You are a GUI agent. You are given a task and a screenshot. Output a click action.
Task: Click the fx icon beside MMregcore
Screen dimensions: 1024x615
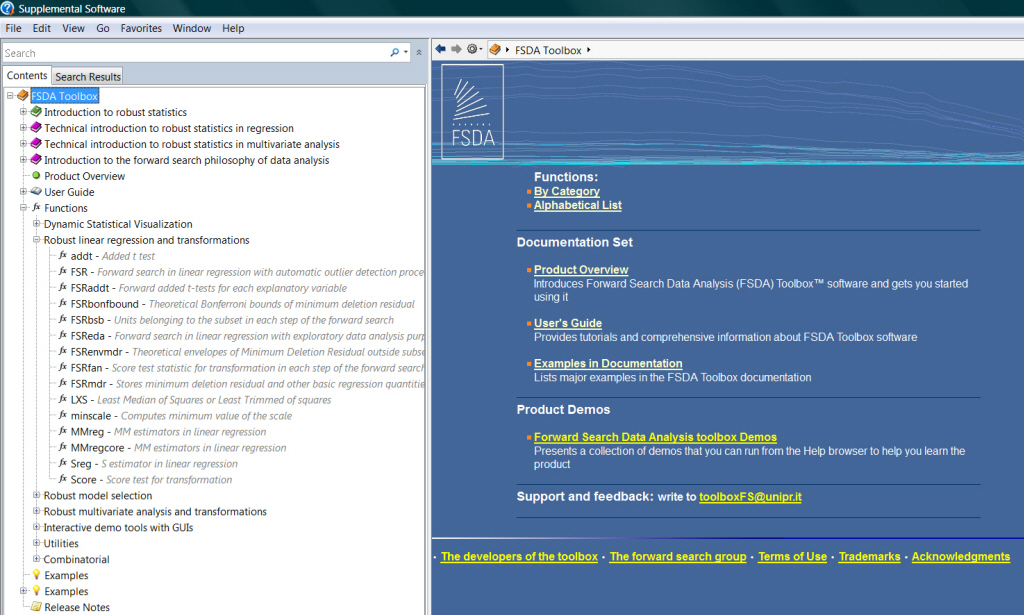pyautogui.click(x=63, y=447)
